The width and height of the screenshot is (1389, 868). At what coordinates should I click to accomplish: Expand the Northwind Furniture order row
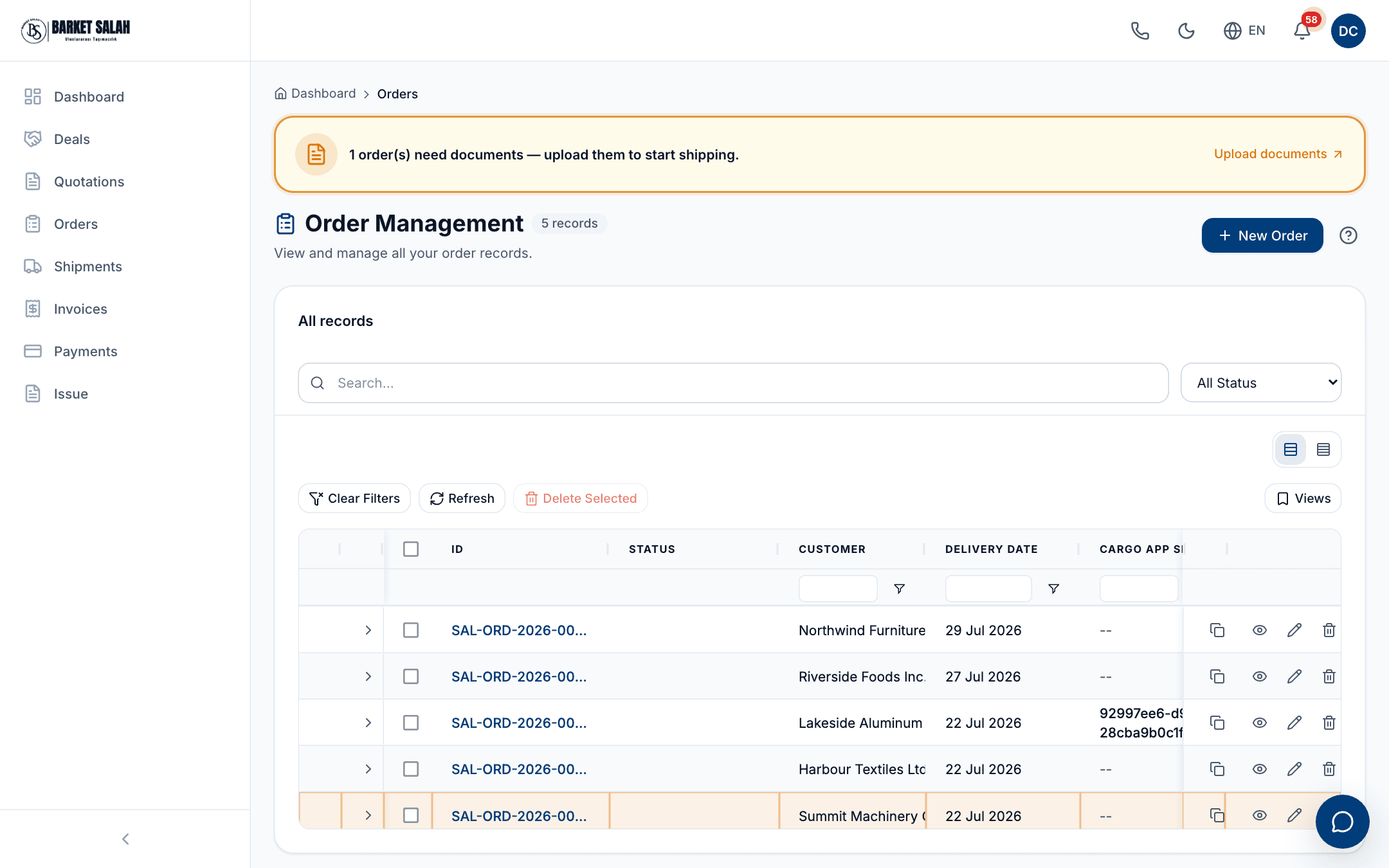pos(368,630)
